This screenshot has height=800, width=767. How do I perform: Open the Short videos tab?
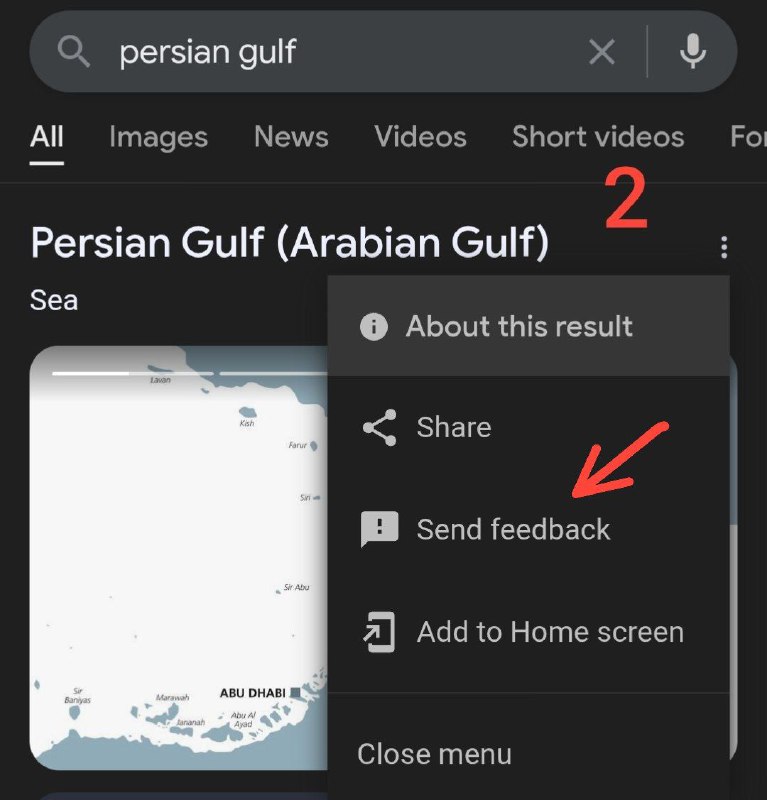click(x=598, y=137)
